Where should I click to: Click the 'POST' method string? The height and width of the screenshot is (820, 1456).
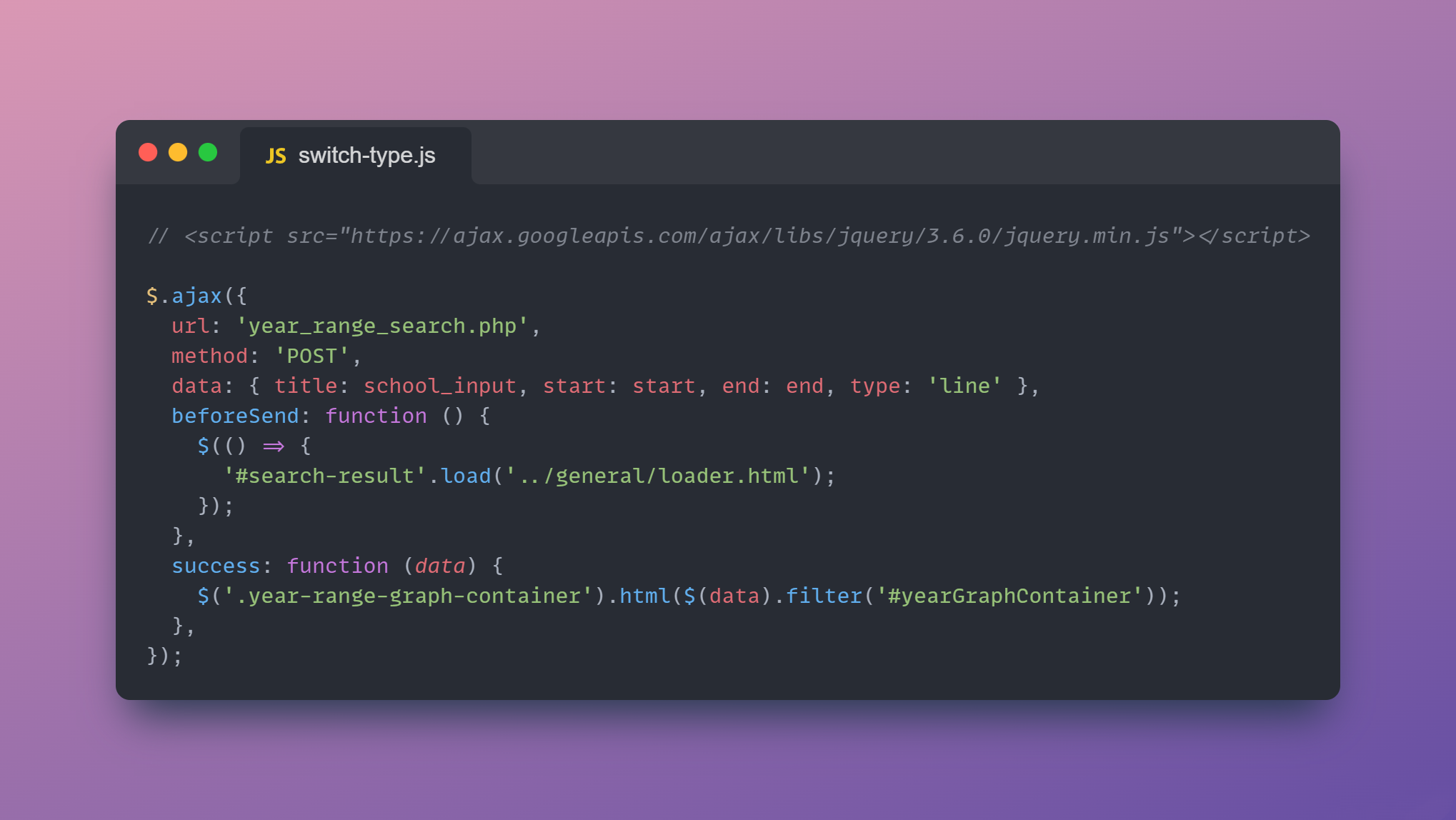click(312, 356)
